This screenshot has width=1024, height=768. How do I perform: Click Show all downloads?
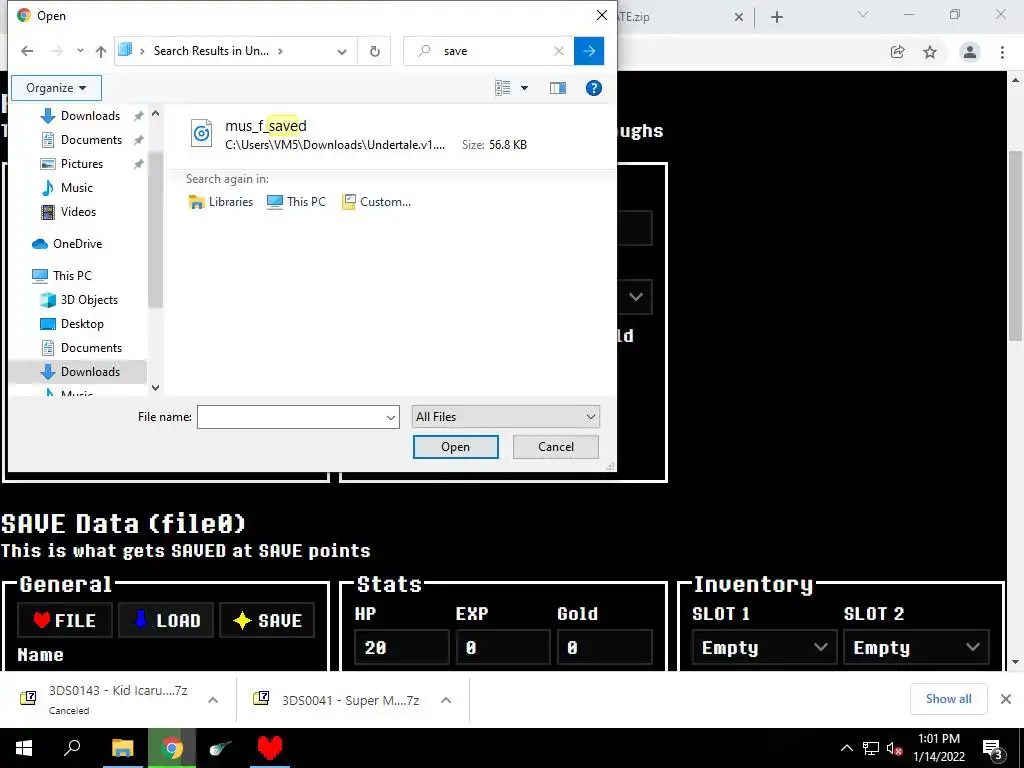(948, 699)
